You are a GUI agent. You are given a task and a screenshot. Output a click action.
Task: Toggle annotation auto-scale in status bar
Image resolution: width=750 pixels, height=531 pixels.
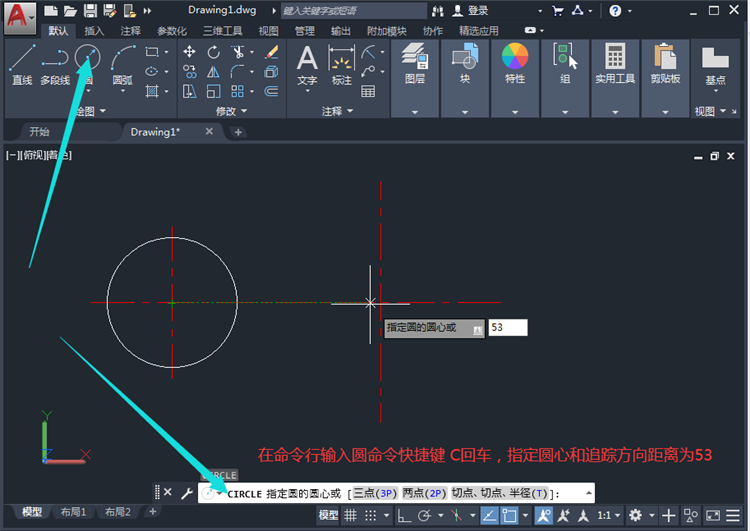coord(563,515)
